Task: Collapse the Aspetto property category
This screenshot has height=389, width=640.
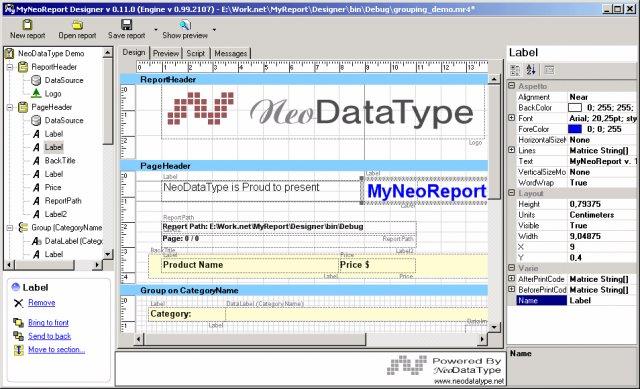Action: (511, 86)
